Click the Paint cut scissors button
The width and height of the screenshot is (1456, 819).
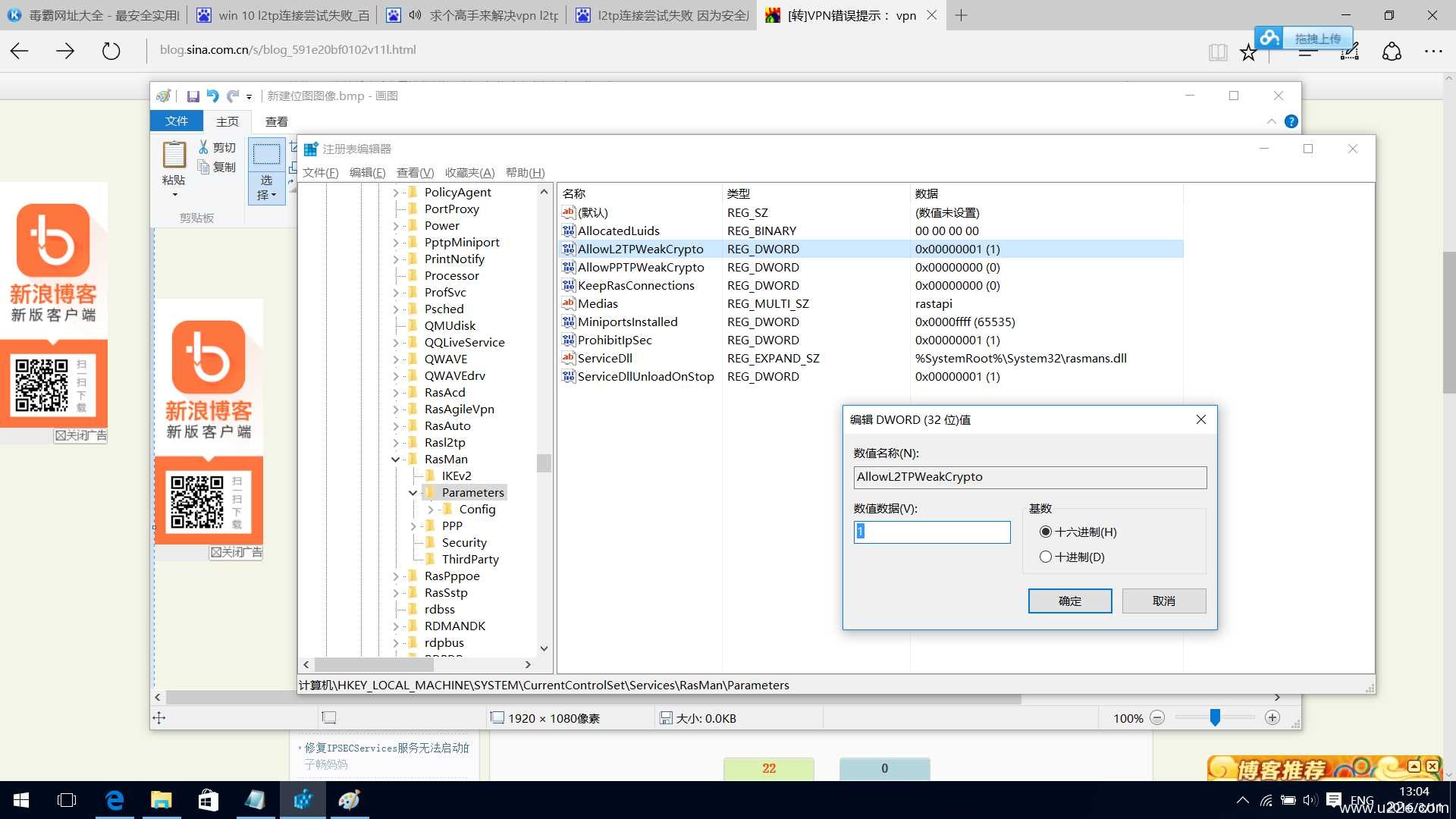point(217,147)
